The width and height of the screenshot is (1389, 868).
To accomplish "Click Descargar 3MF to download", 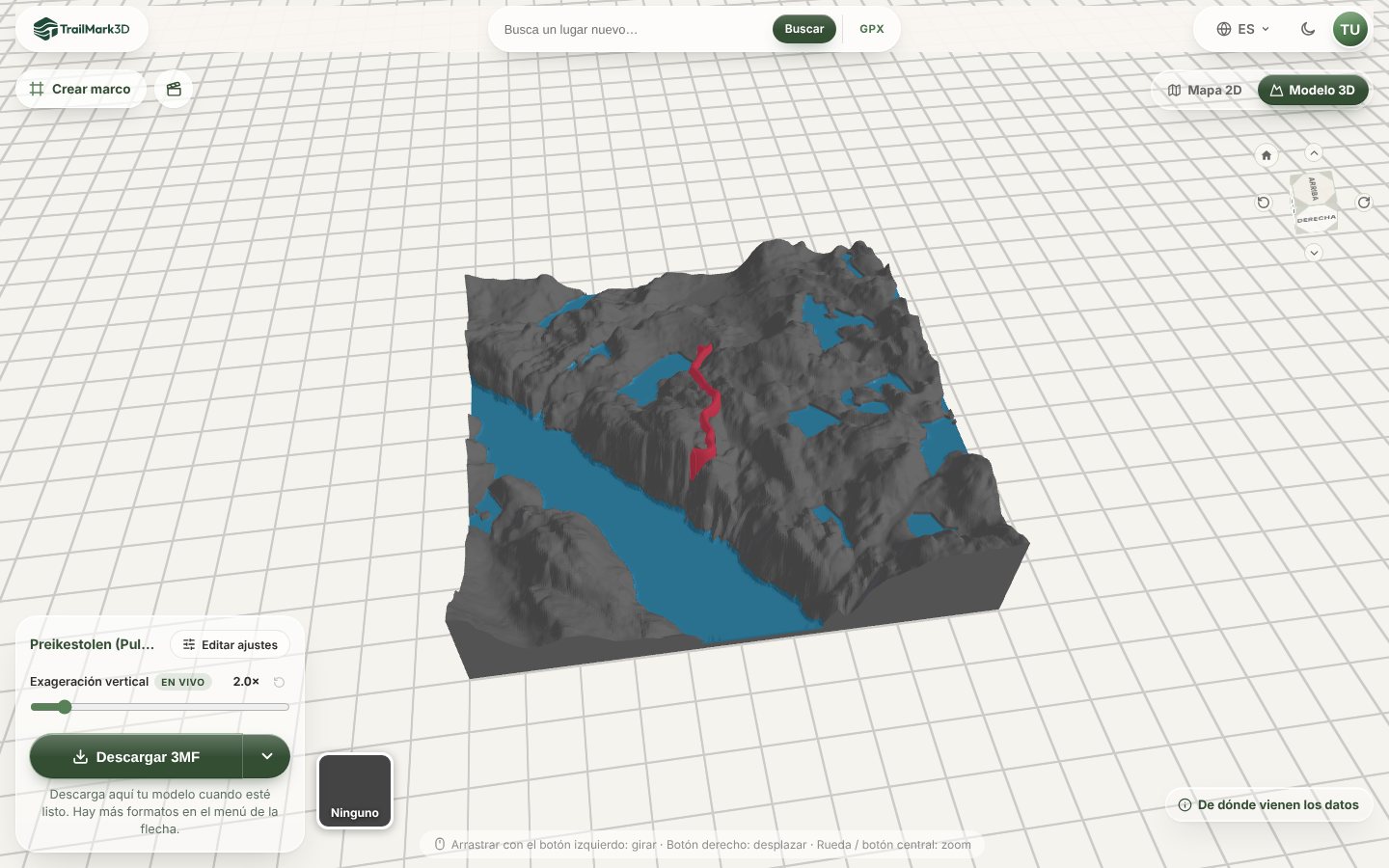I will pos(136,756).
